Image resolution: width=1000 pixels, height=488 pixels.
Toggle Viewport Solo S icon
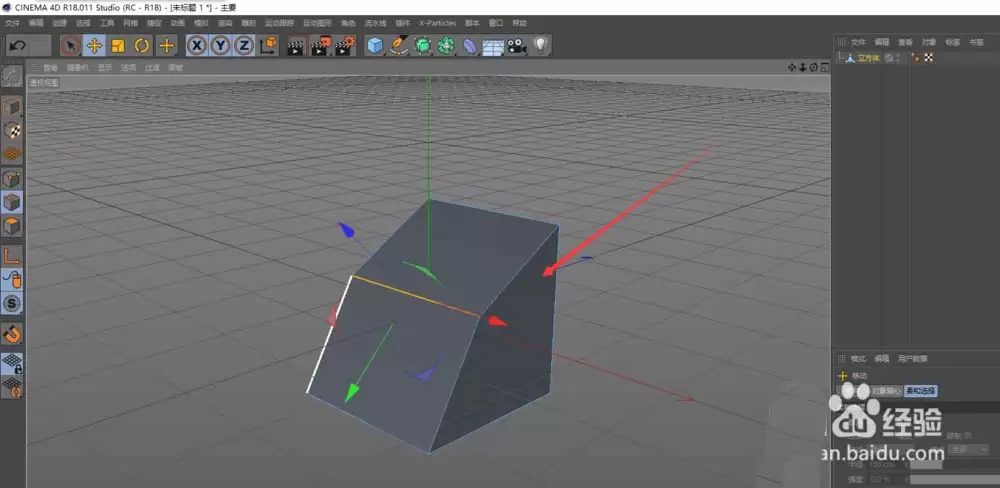click(12, 303)
